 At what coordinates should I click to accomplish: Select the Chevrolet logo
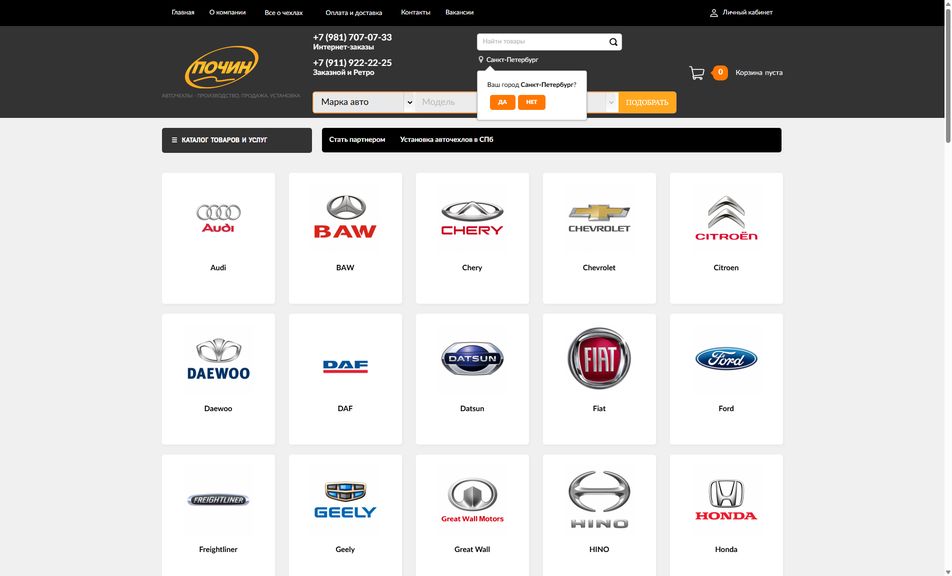[599, 219]
